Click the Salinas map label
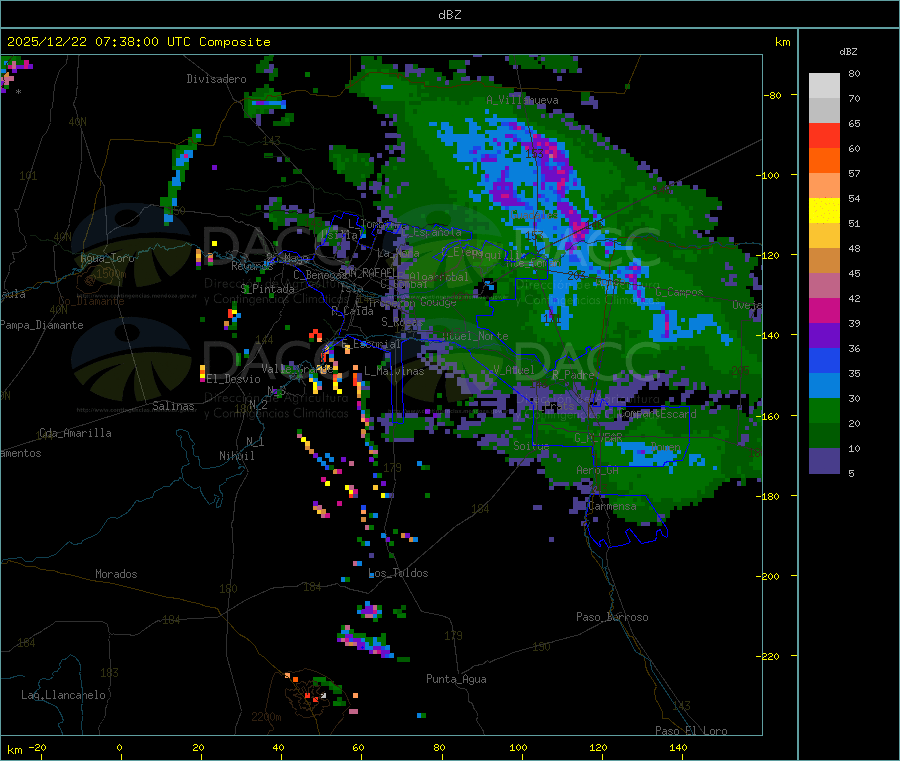Viewport: 900px width, 761px height. 173,406
